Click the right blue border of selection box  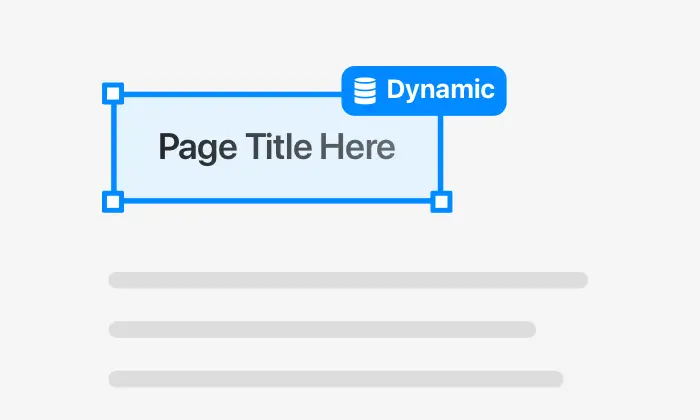click(441, 153)
